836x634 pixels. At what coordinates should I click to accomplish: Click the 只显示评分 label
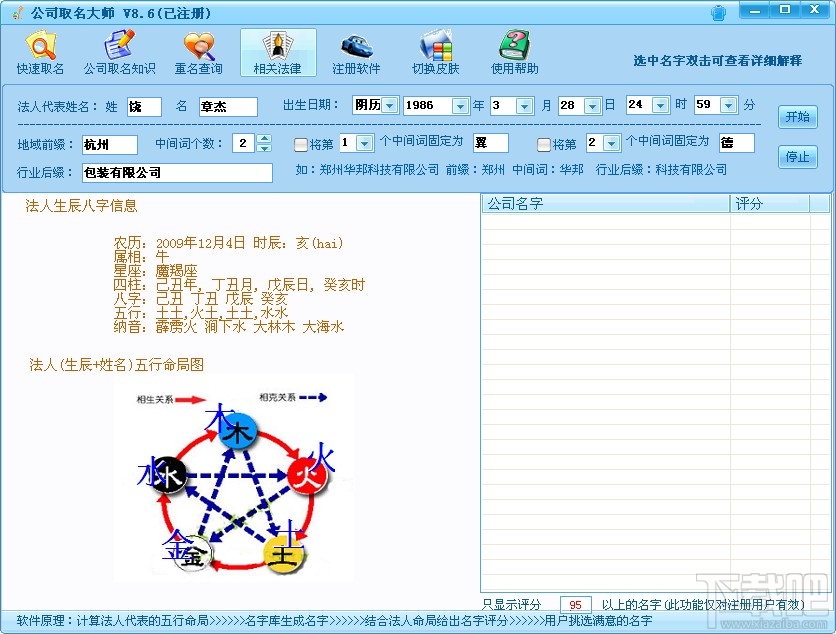pyautogui.click(x=511, y=605)
